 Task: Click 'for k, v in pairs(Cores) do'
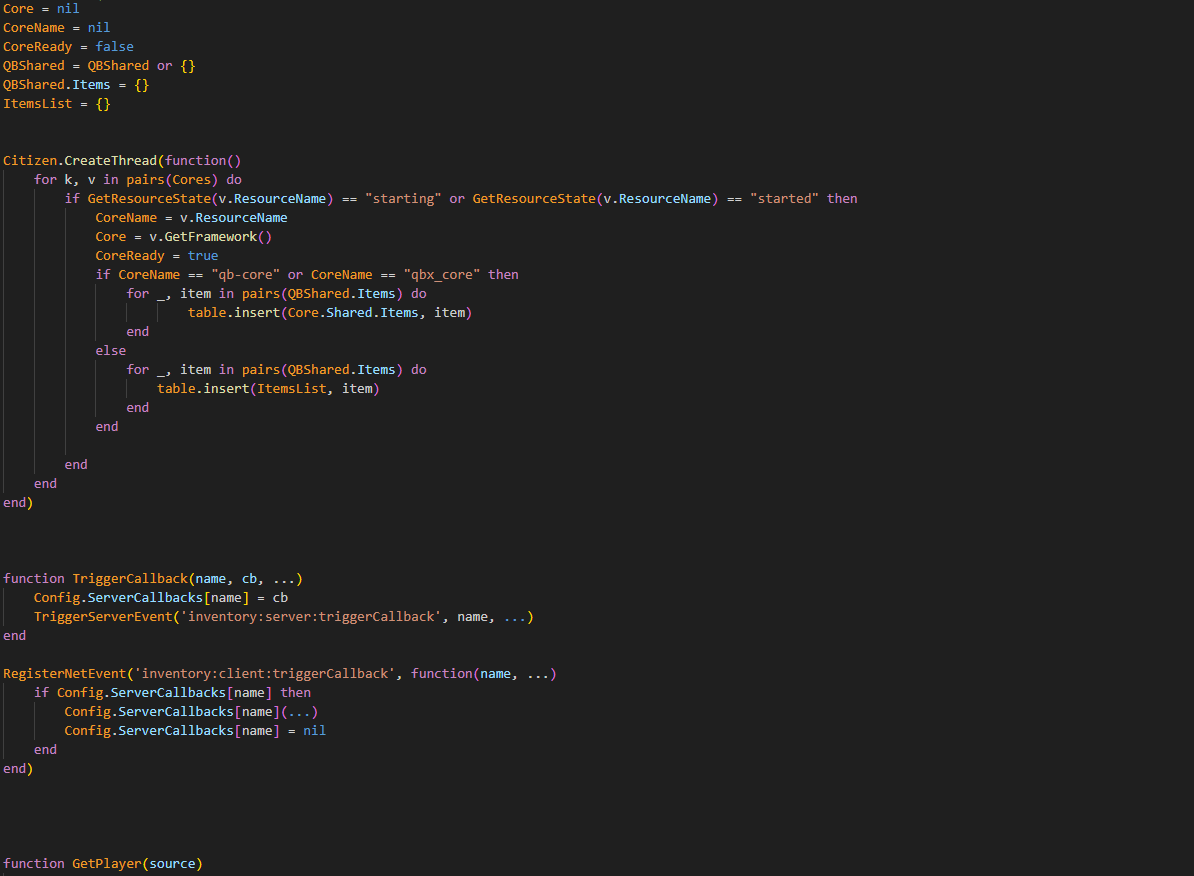(x=138, y=180)
